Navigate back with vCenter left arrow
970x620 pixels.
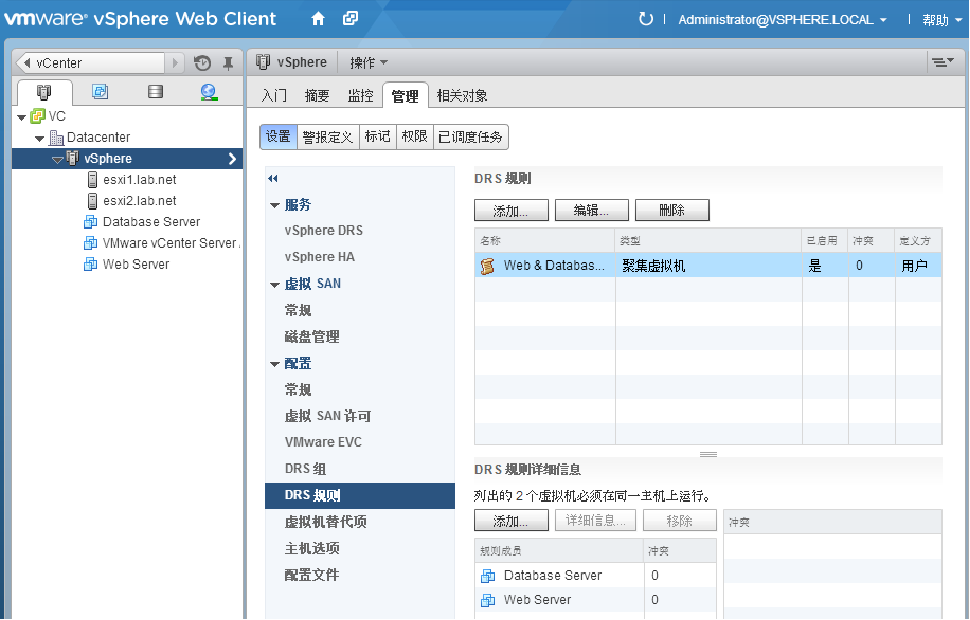tap(27, 63)
